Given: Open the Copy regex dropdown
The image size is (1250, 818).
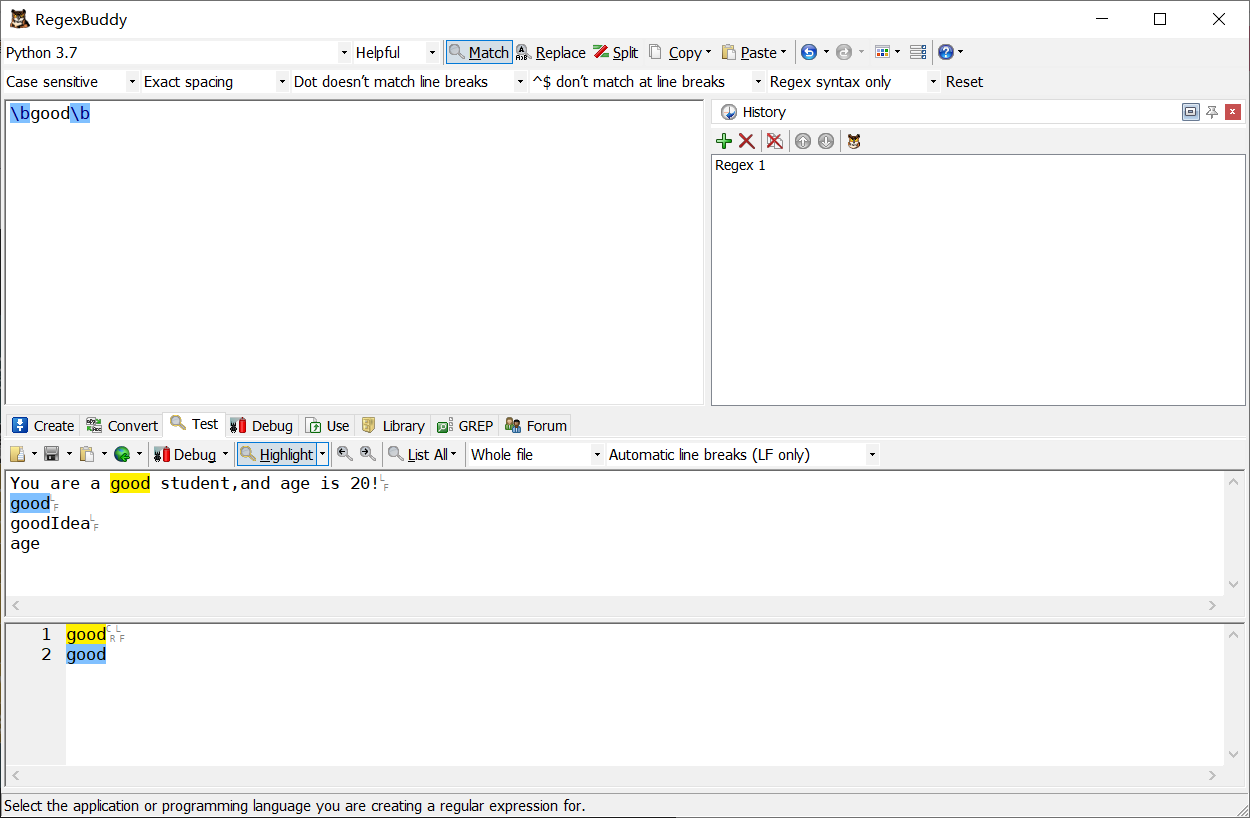Looking at the screenshot, I should (x=680, y=52).
